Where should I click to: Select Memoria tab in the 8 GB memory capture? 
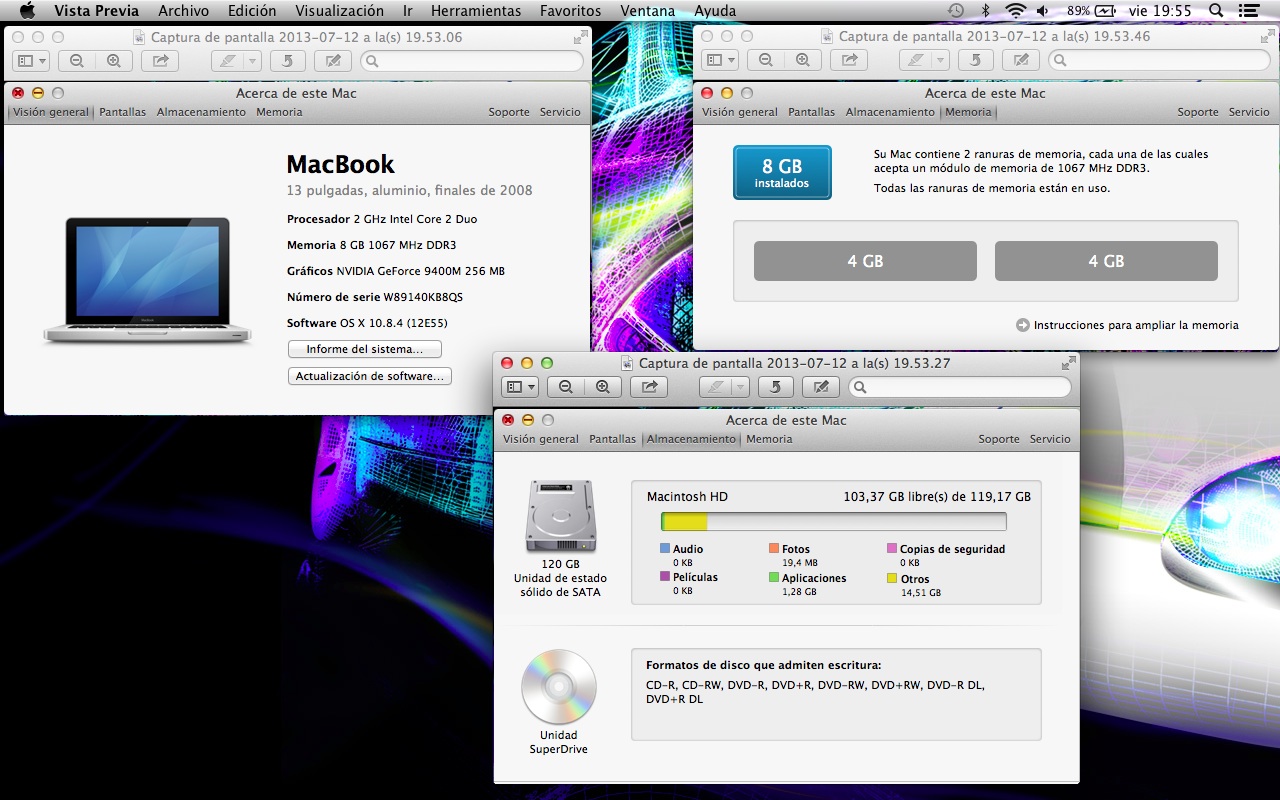[968, 112]
